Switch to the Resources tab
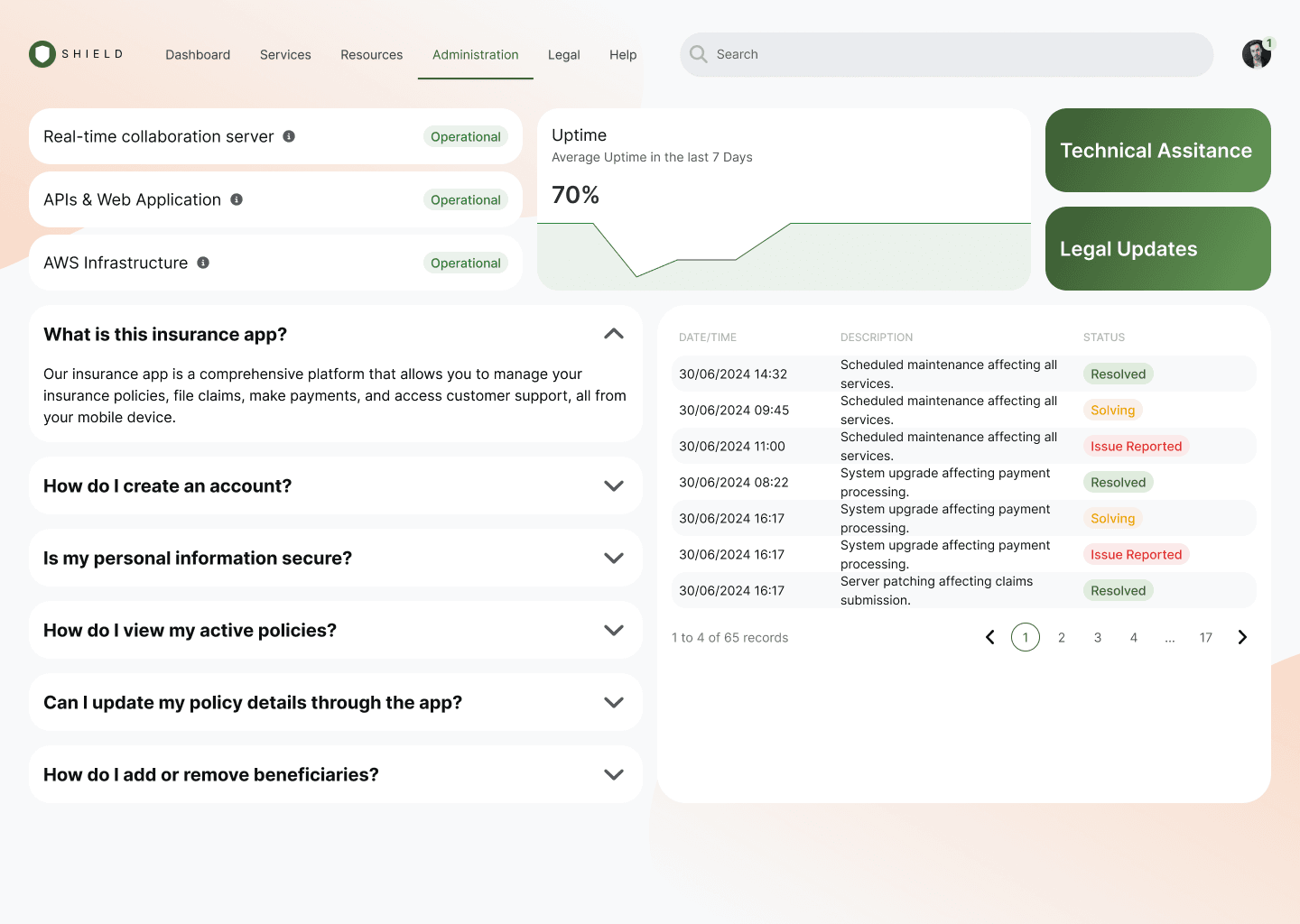This screenshot has height=924, width=1300. coord(371,54)
